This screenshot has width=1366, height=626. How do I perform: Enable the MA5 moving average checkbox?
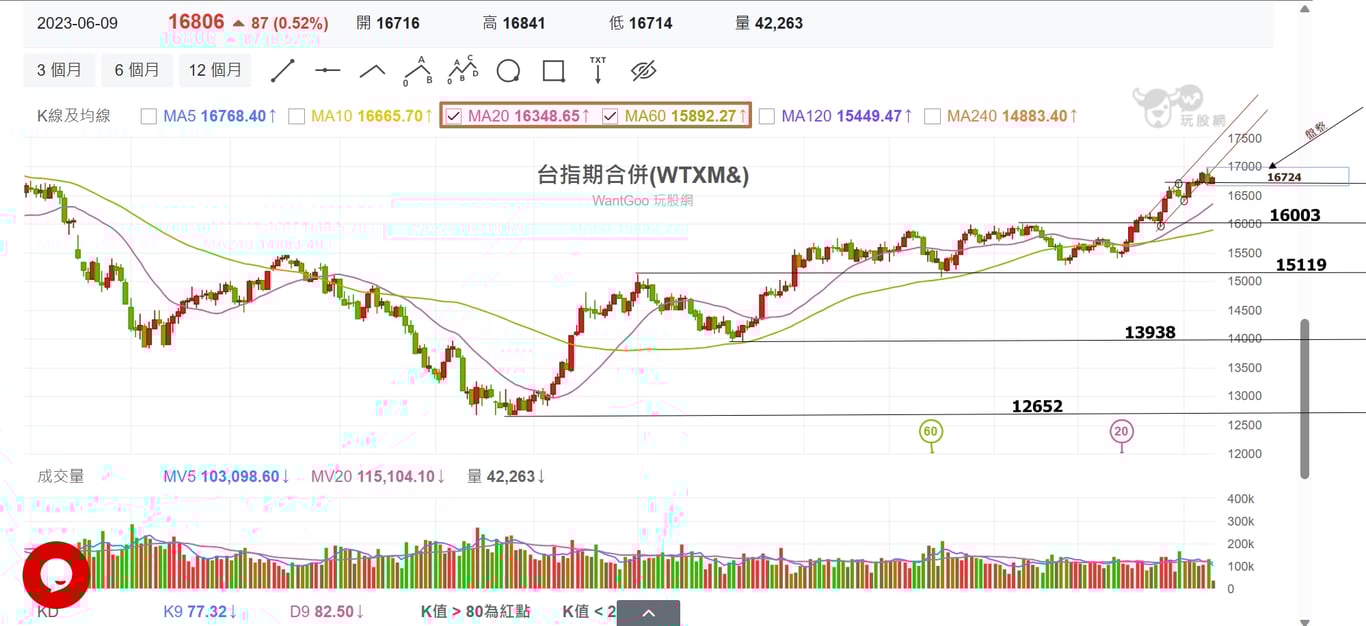pyautogui.click(x=149, y=116)
